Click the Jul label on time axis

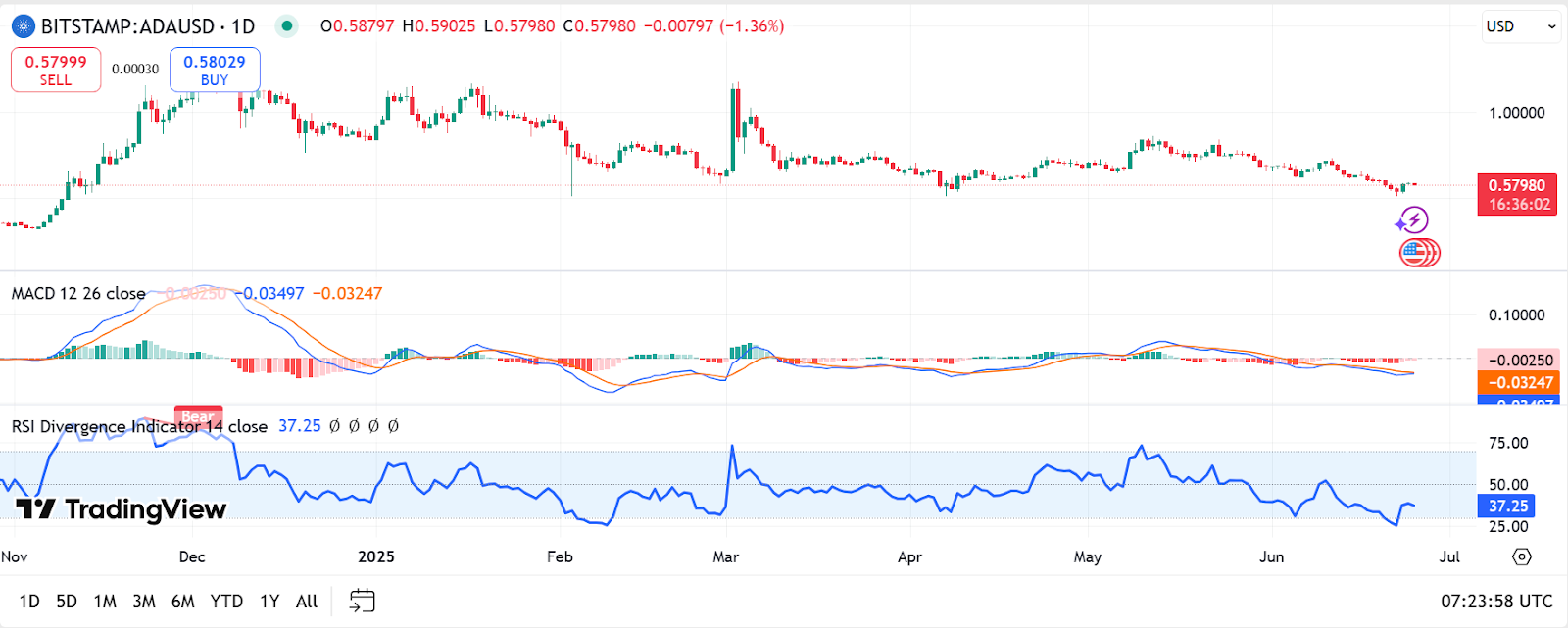point(1449,556)
